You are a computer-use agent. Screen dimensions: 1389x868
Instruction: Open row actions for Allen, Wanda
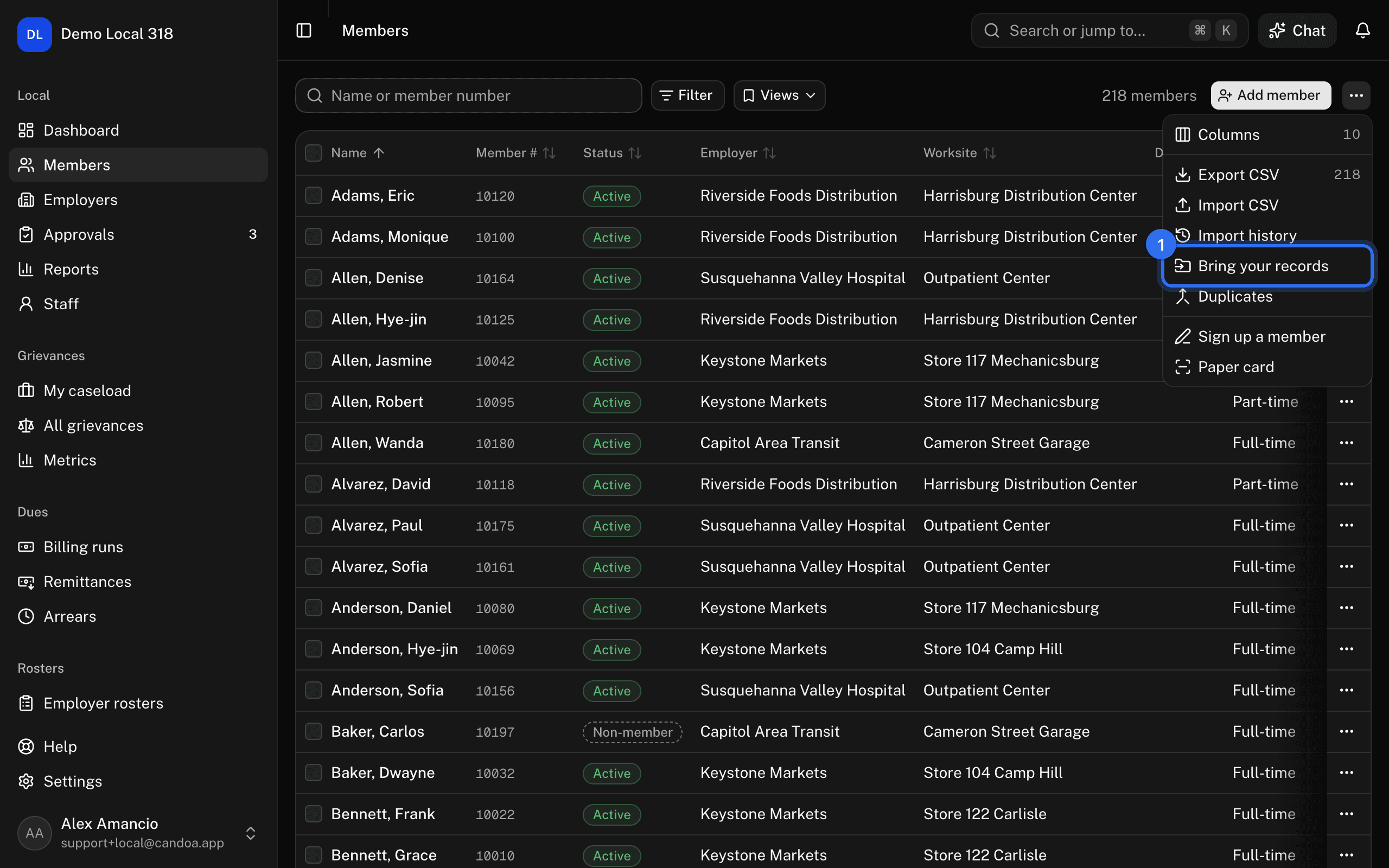[x=1347, y=443]
